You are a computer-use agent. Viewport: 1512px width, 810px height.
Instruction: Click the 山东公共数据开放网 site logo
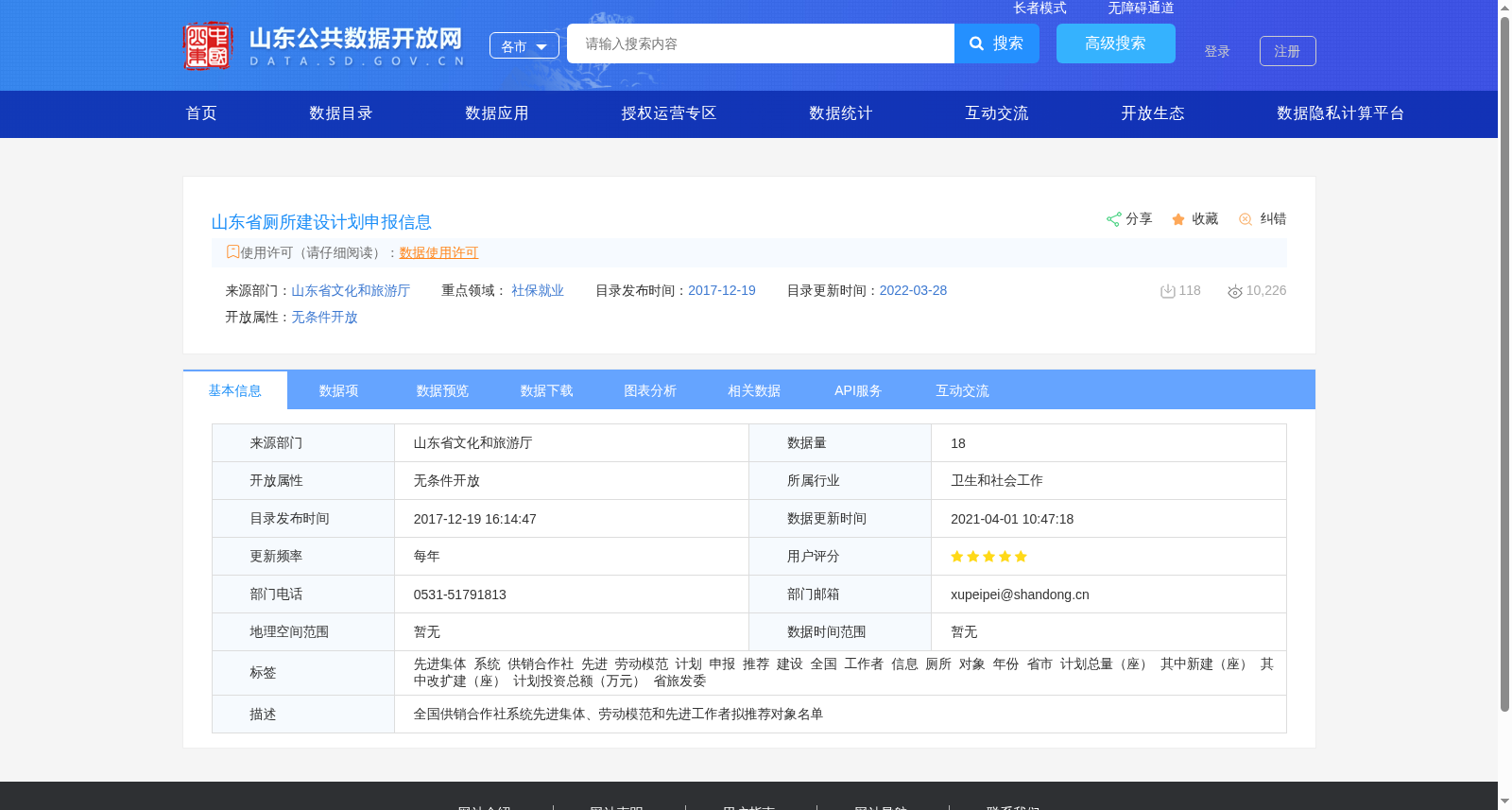click(x=324, y=45)
